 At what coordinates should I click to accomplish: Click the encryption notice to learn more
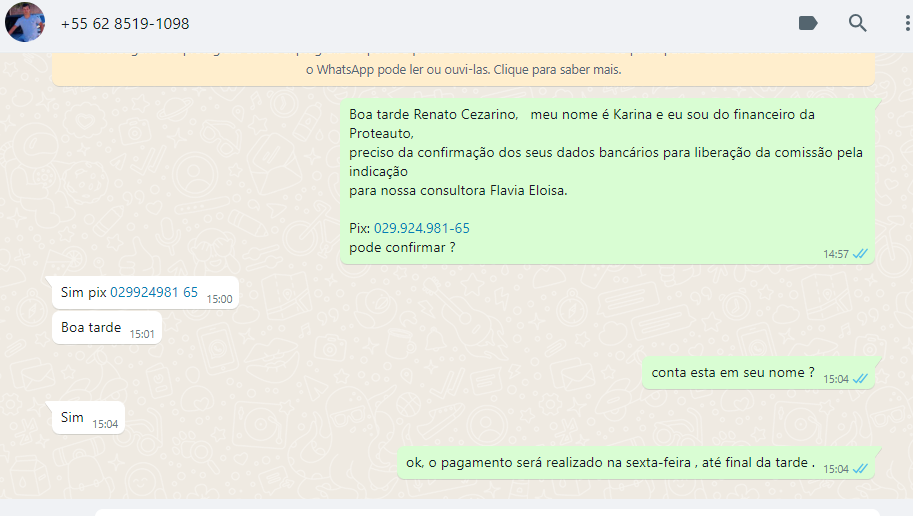[x=463, y=69]
